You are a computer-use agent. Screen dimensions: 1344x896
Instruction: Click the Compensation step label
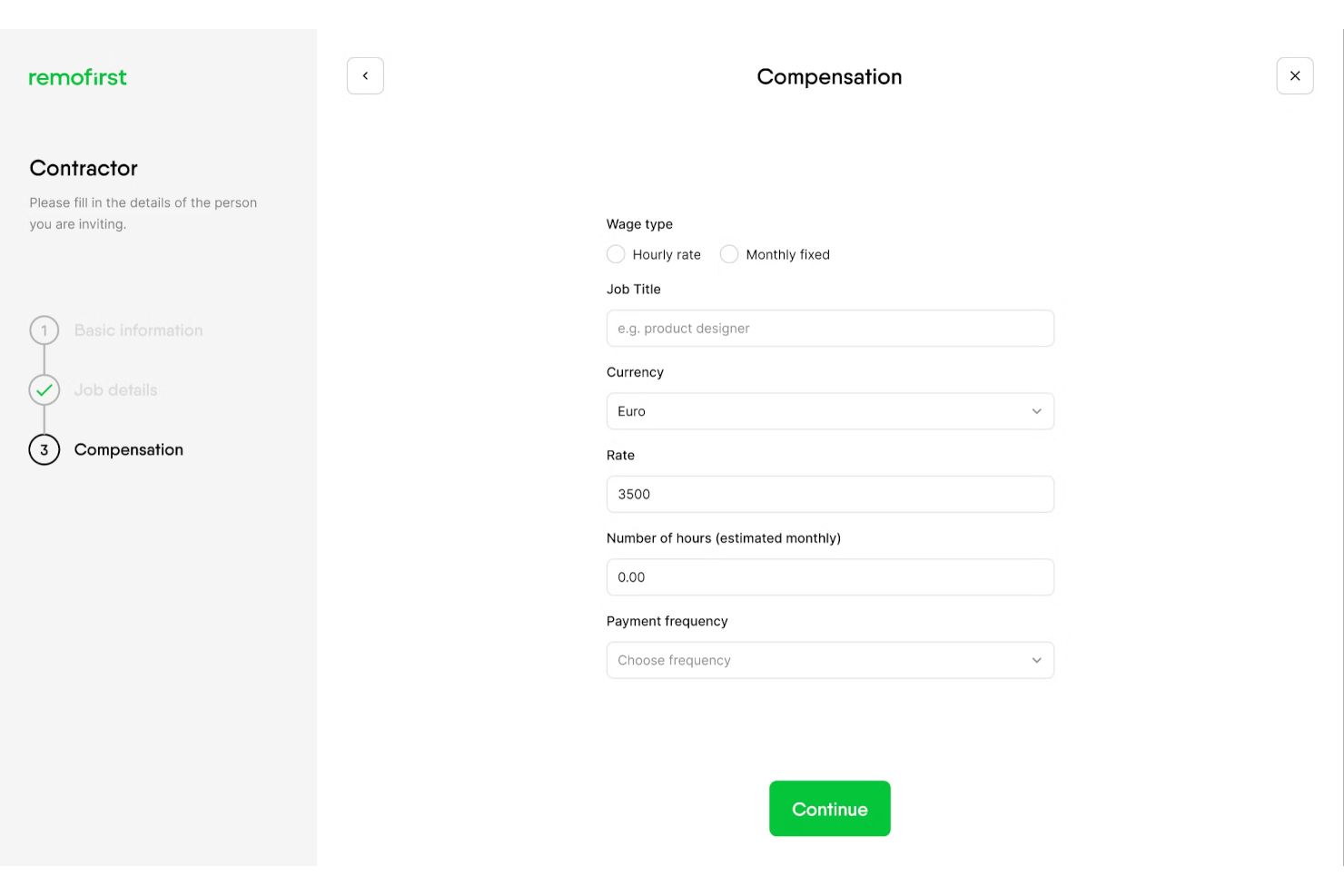point(128,449)
